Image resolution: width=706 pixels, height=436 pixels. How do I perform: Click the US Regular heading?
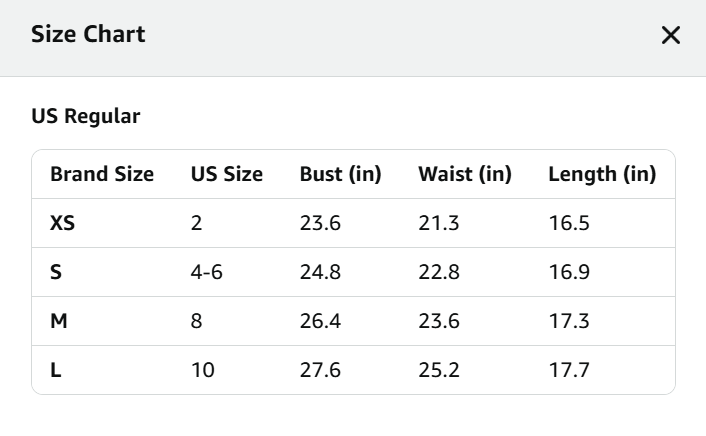pos(86,116)
